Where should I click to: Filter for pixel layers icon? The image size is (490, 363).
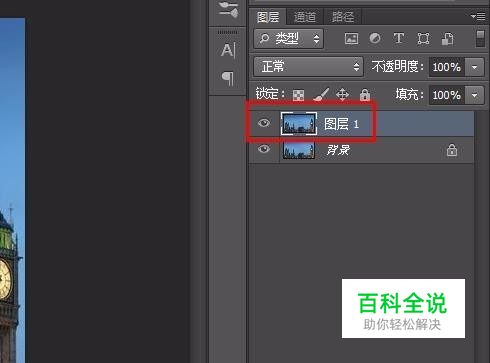click(x=351, y=39)
